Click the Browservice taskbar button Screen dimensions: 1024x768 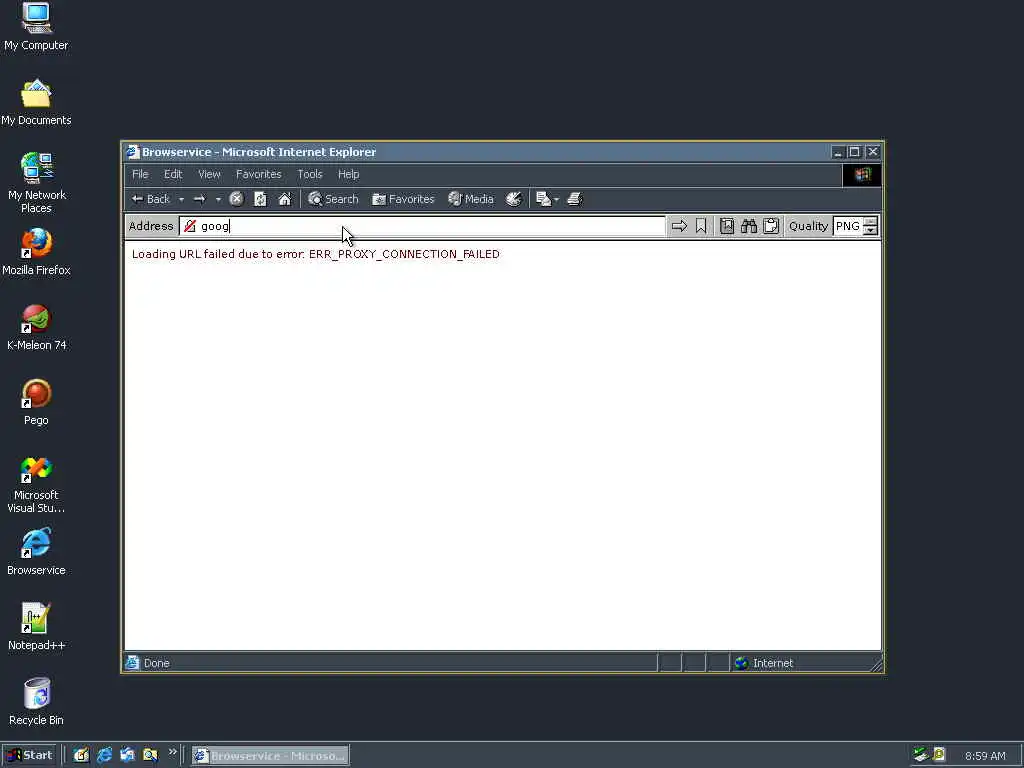pos(270,756)
